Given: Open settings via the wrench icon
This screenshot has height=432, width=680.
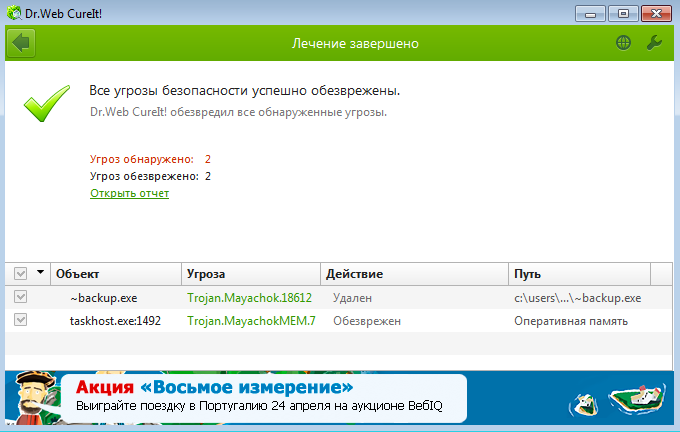Looking at the screenshot, I should click(654, 43).
